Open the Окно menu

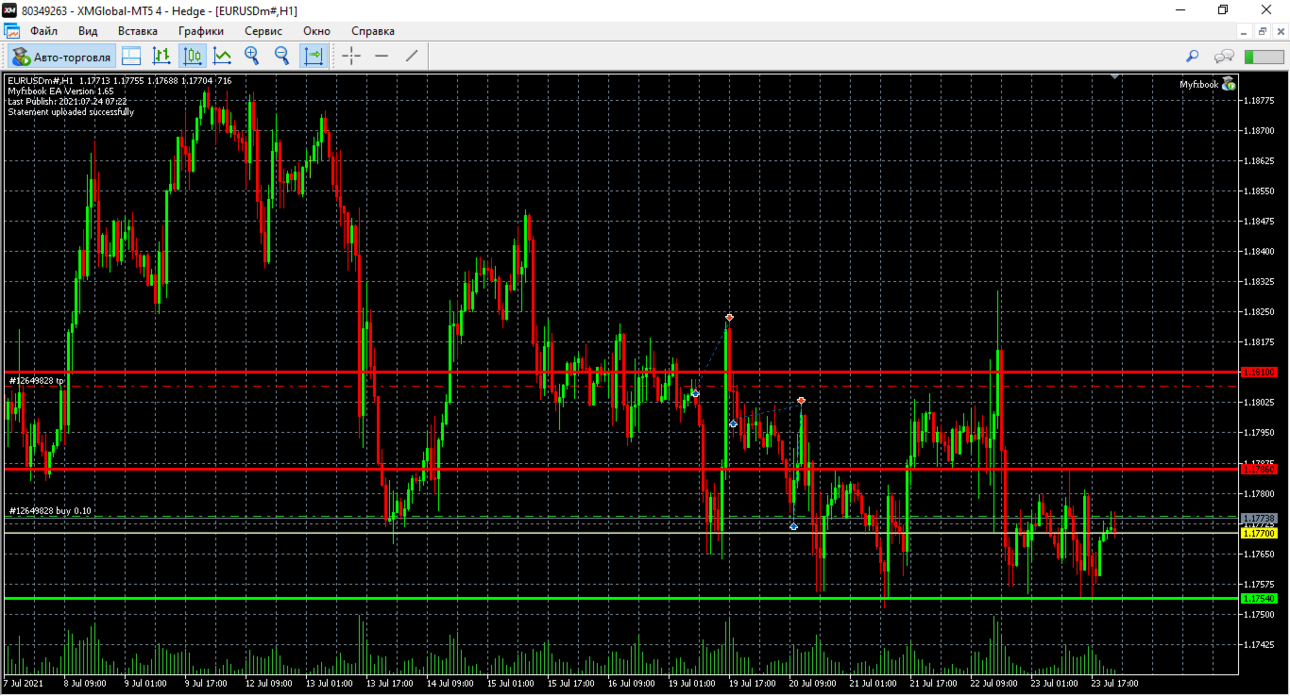pyautogui.click(x=317, y=31)
